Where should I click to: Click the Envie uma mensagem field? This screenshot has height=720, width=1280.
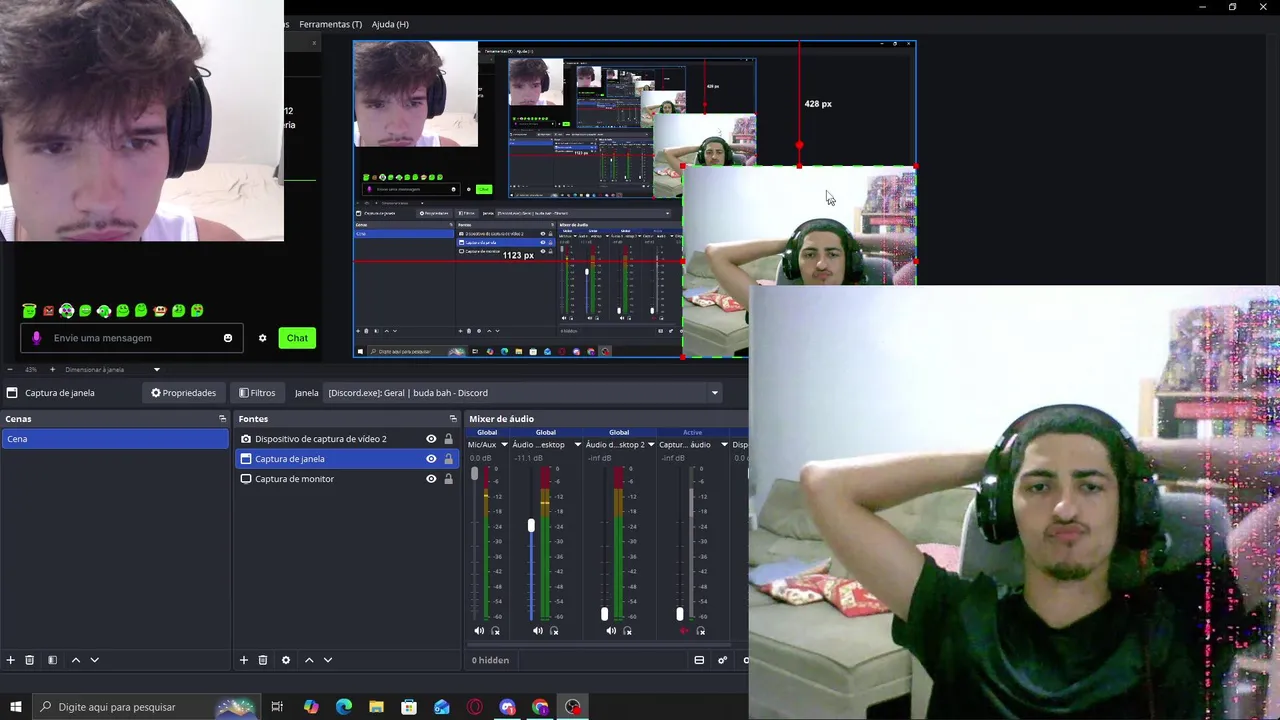[x=134, y=338]
